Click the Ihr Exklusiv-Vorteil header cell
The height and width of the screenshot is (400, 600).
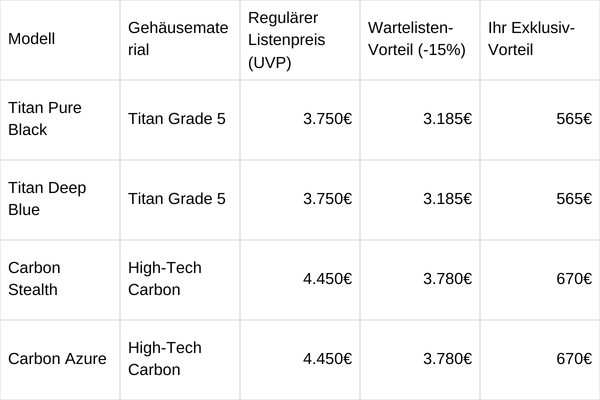coord(532,39)
